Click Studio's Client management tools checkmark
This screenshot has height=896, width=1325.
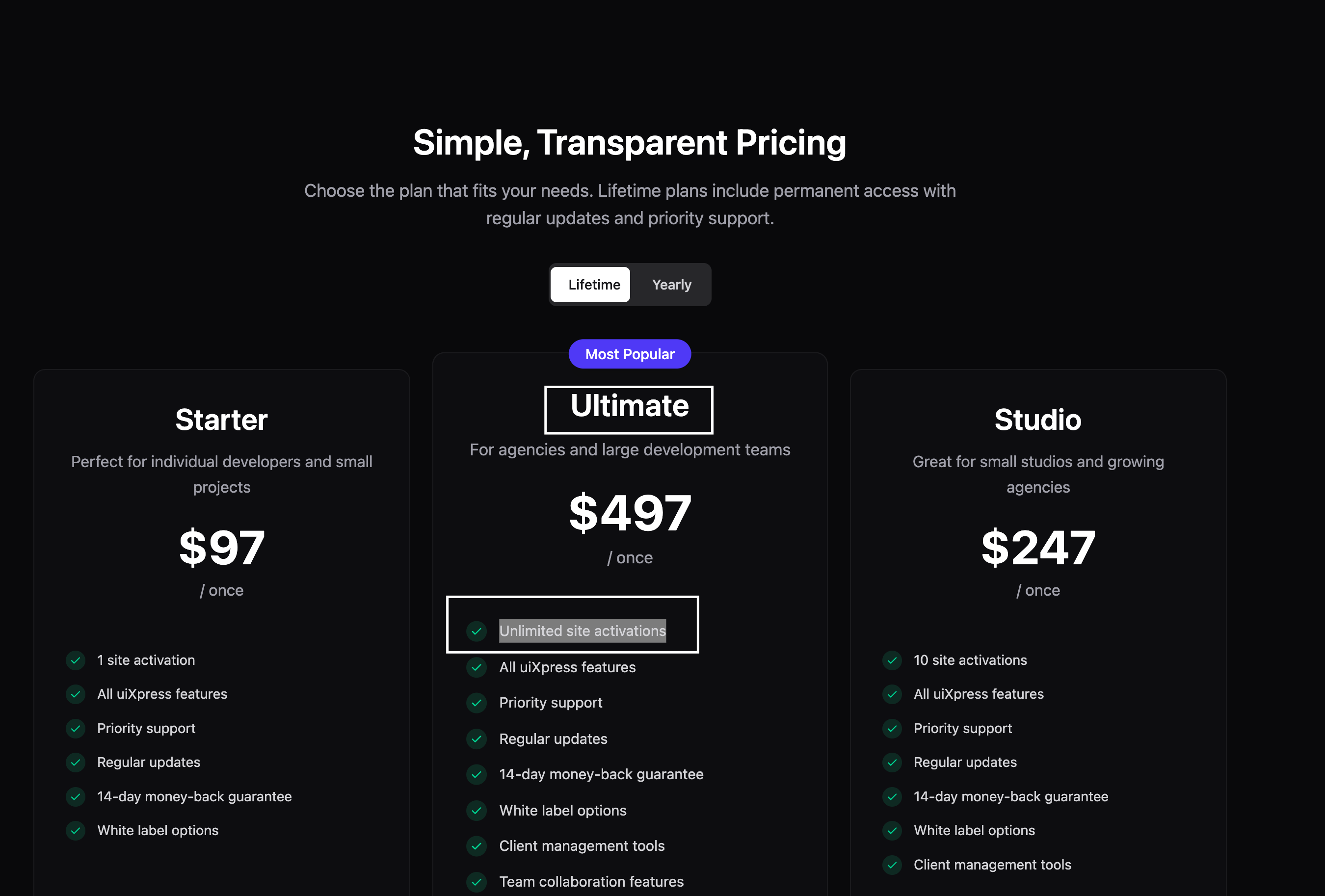(x=892, y=865)
